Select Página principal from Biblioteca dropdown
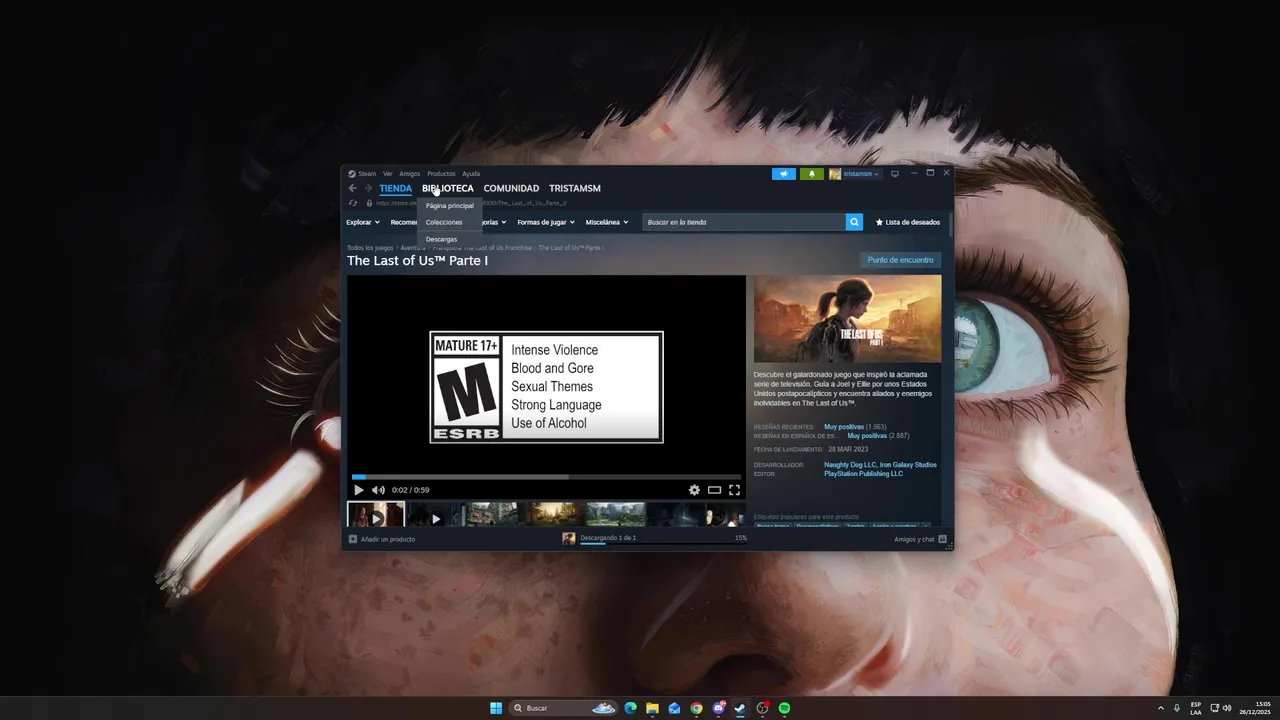Screen dimensions: 1280x720 (450, 206)
